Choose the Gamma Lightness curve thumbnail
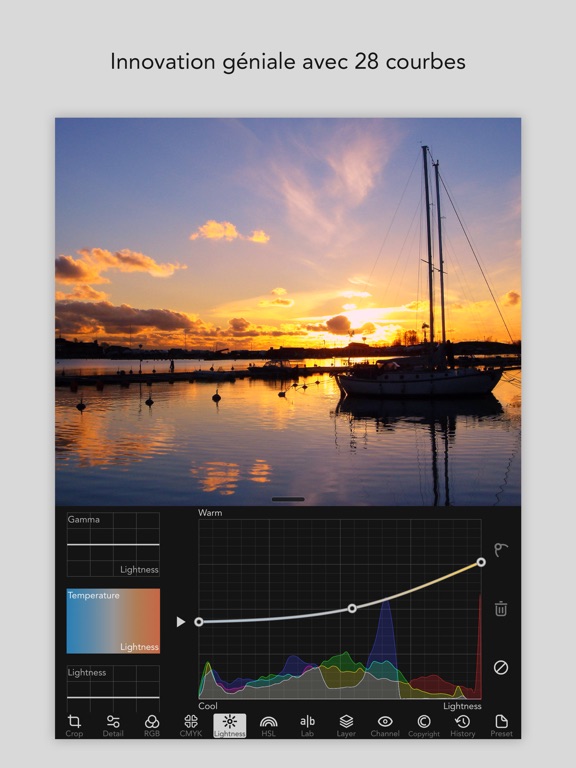Image resolution: width=576 pixels, height=768 pixels. 113,544
